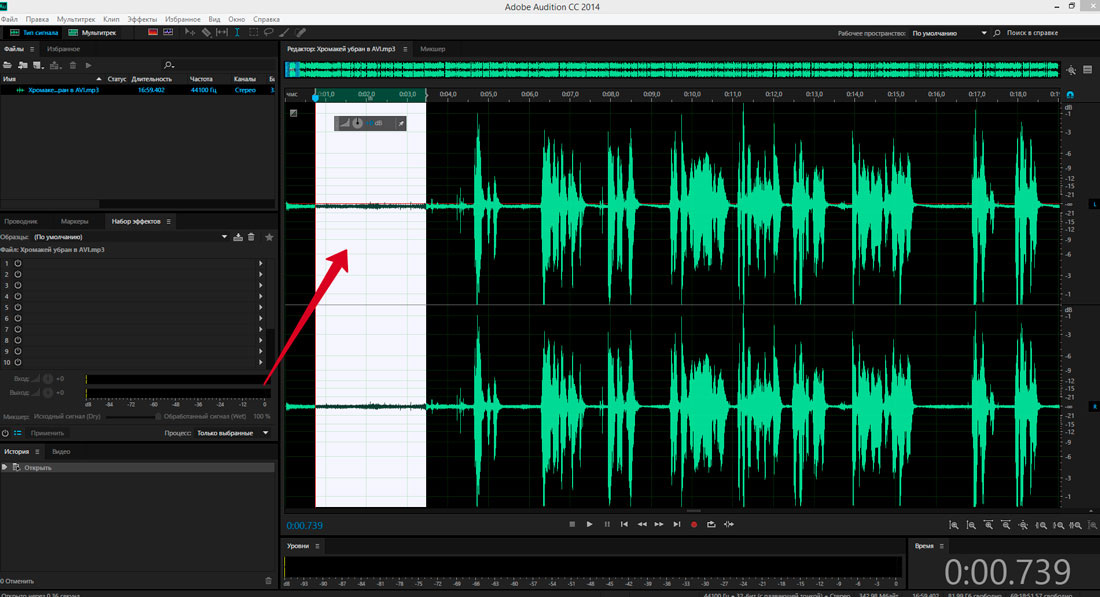1100x597 pixels.
Task: Click the Open File folder icon
Action: [8, 65]
